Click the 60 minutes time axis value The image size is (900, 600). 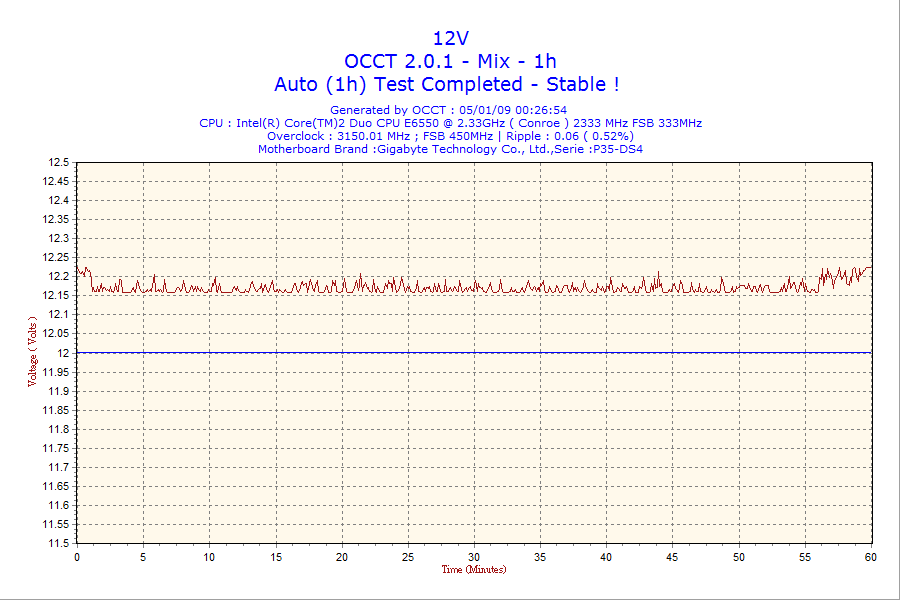point(871,557)
